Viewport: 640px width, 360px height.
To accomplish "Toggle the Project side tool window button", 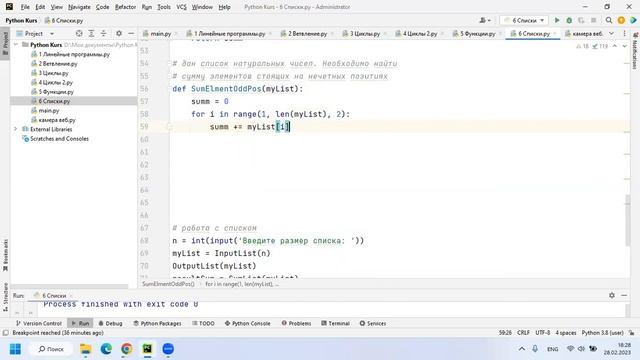I will pos(5,43).
